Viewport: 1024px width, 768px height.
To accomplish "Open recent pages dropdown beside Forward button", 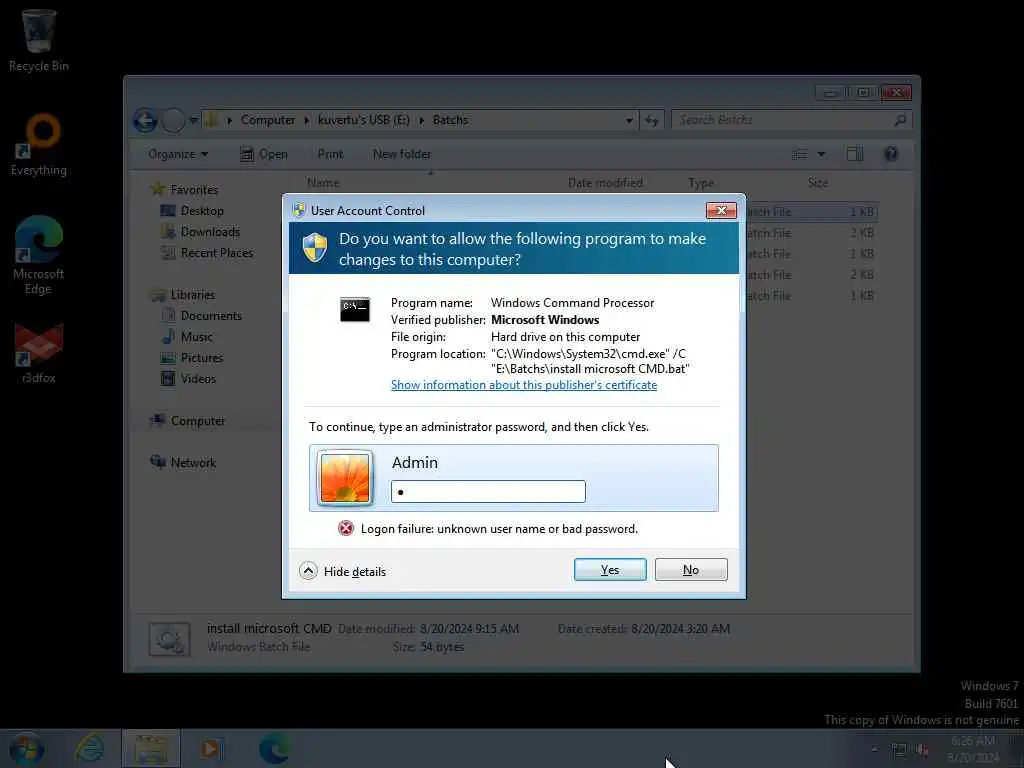I will [x=193, y=120].
